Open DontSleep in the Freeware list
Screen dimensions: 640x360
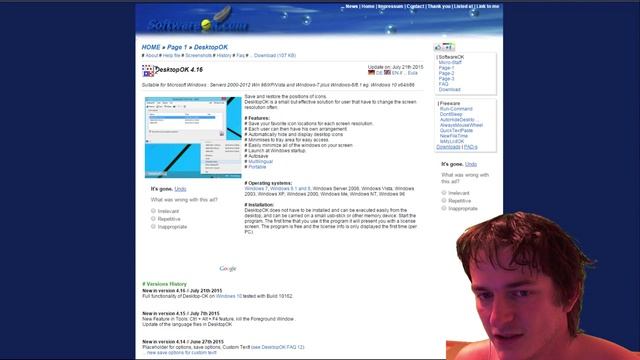coord(451,114)
